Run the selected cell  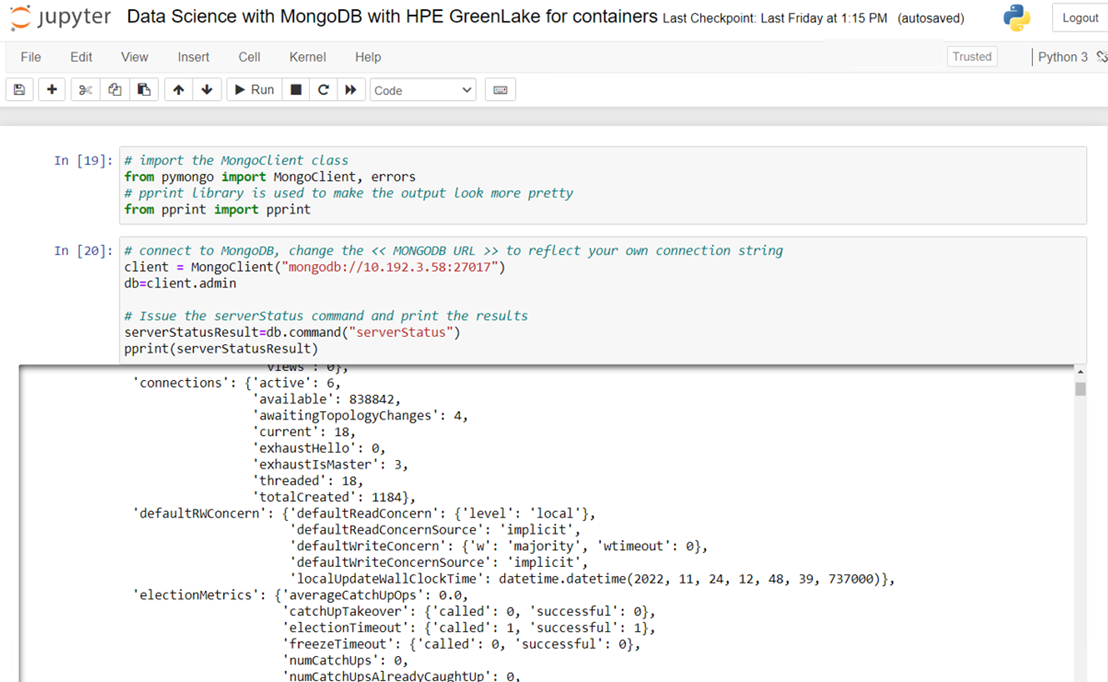tap(254, 90)
